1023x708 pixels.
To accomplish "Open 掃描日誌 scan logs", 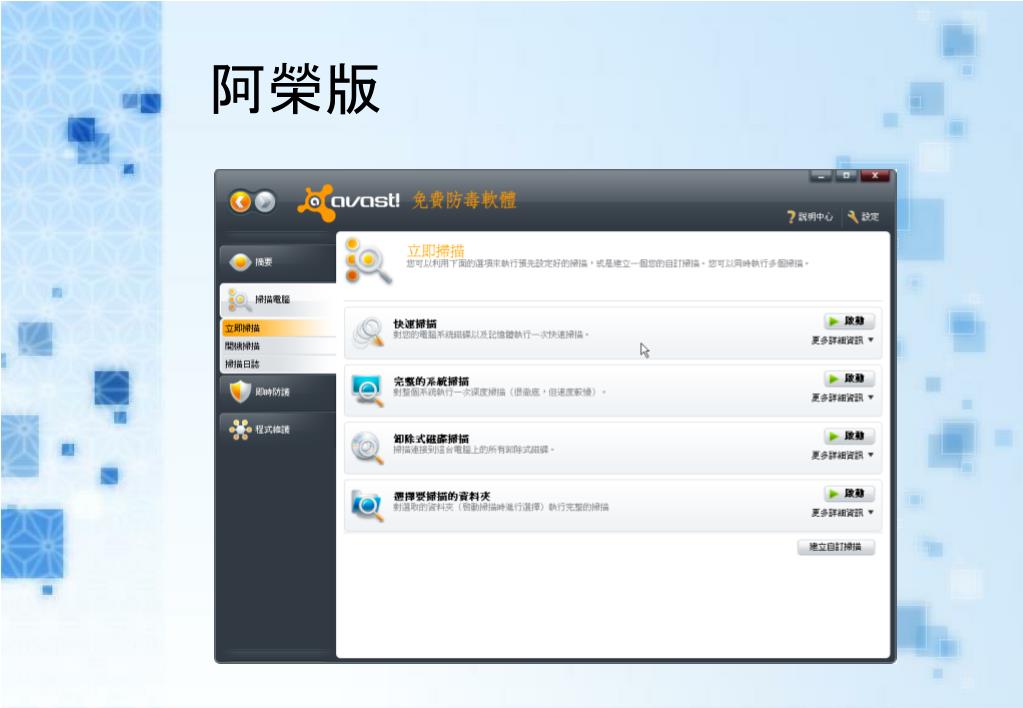I will [x=279, y=364].
